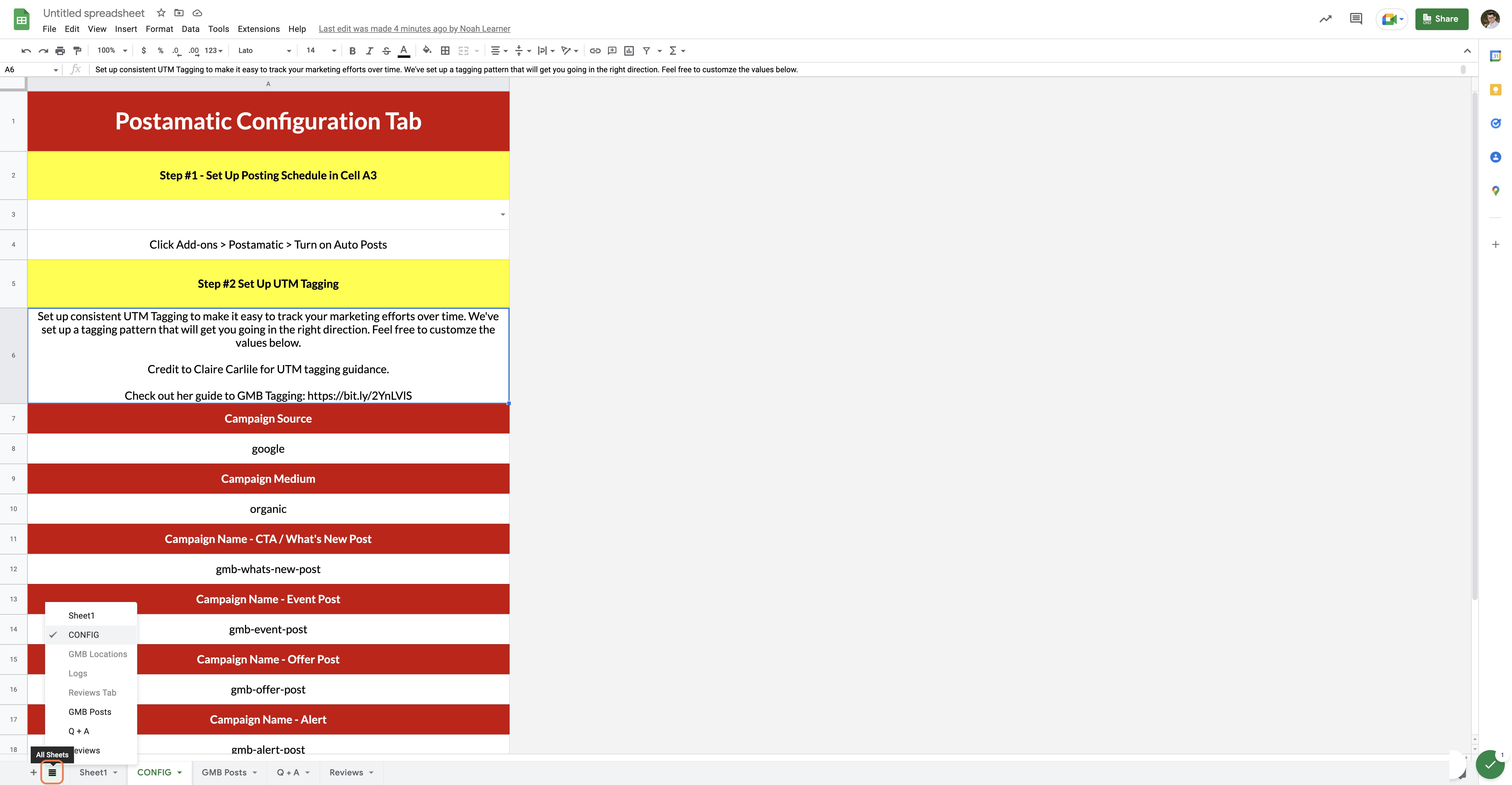Select Logs in the sheets list

point(78,673)
